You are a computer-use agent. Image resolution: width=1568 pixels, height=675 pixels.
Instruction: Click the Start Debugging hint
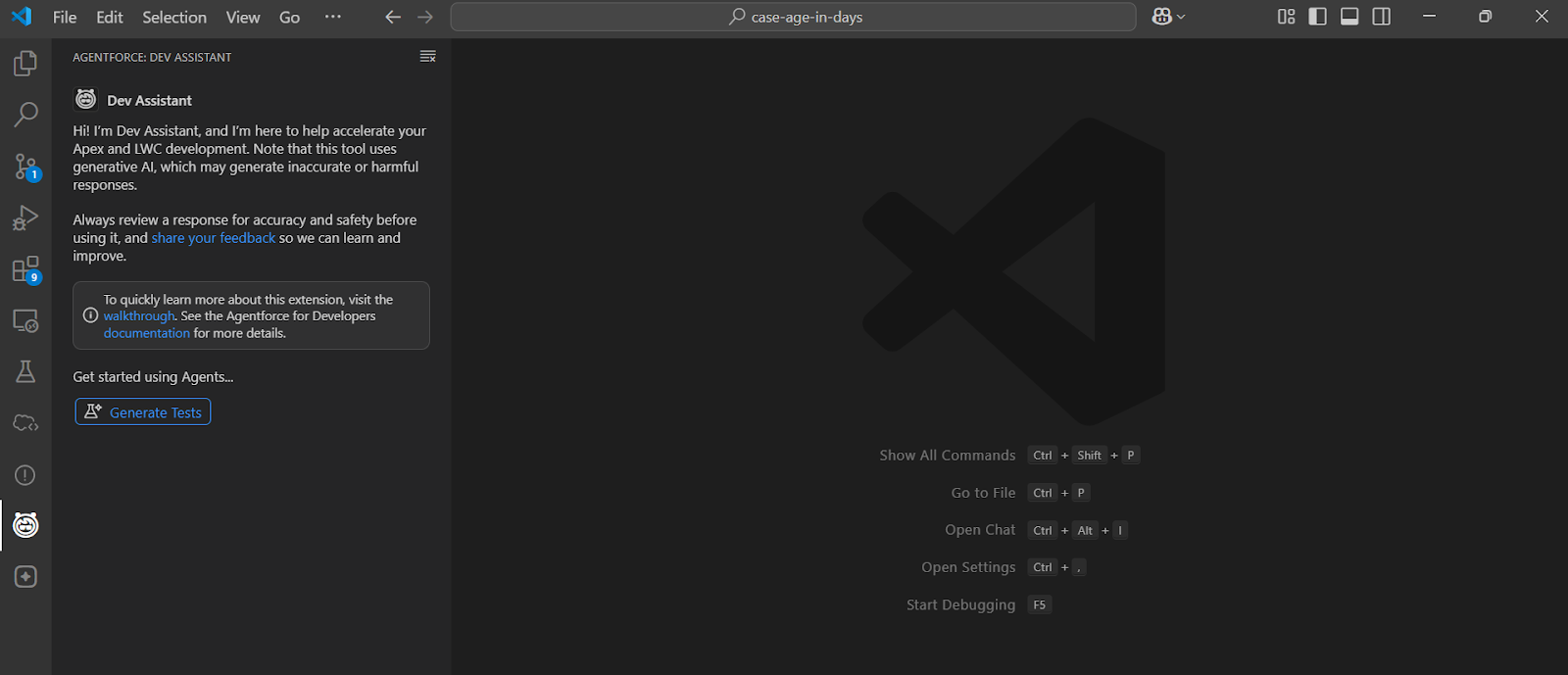click(960, 604)
